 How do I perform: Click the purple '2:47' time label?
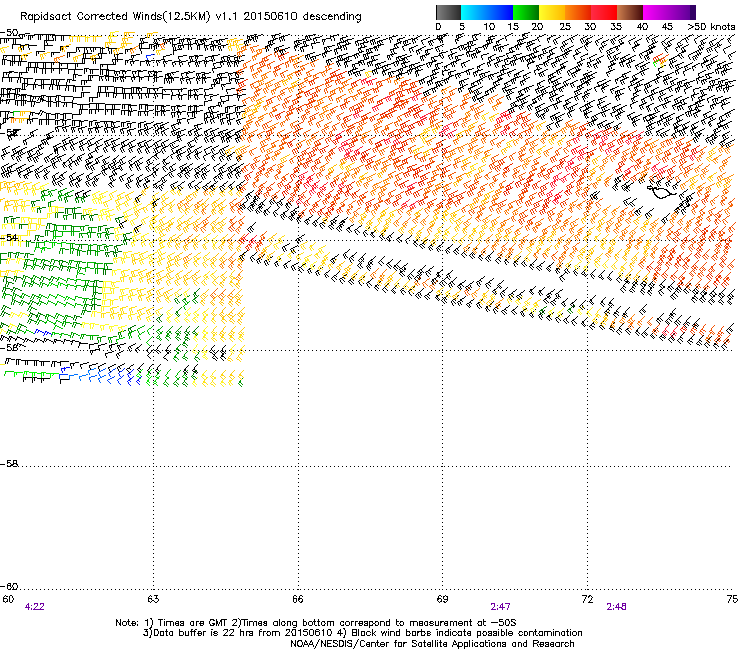click(x=500, y=607)
